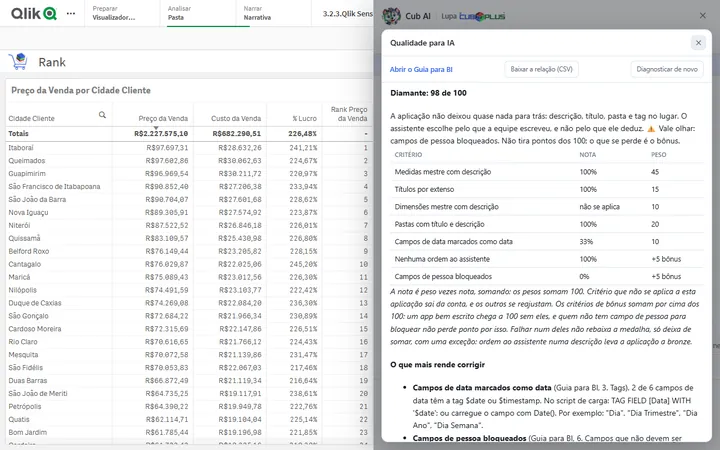The width and height of the screenshot is (720, 450).
Task: Select São João da Barra
Action: 37,199
